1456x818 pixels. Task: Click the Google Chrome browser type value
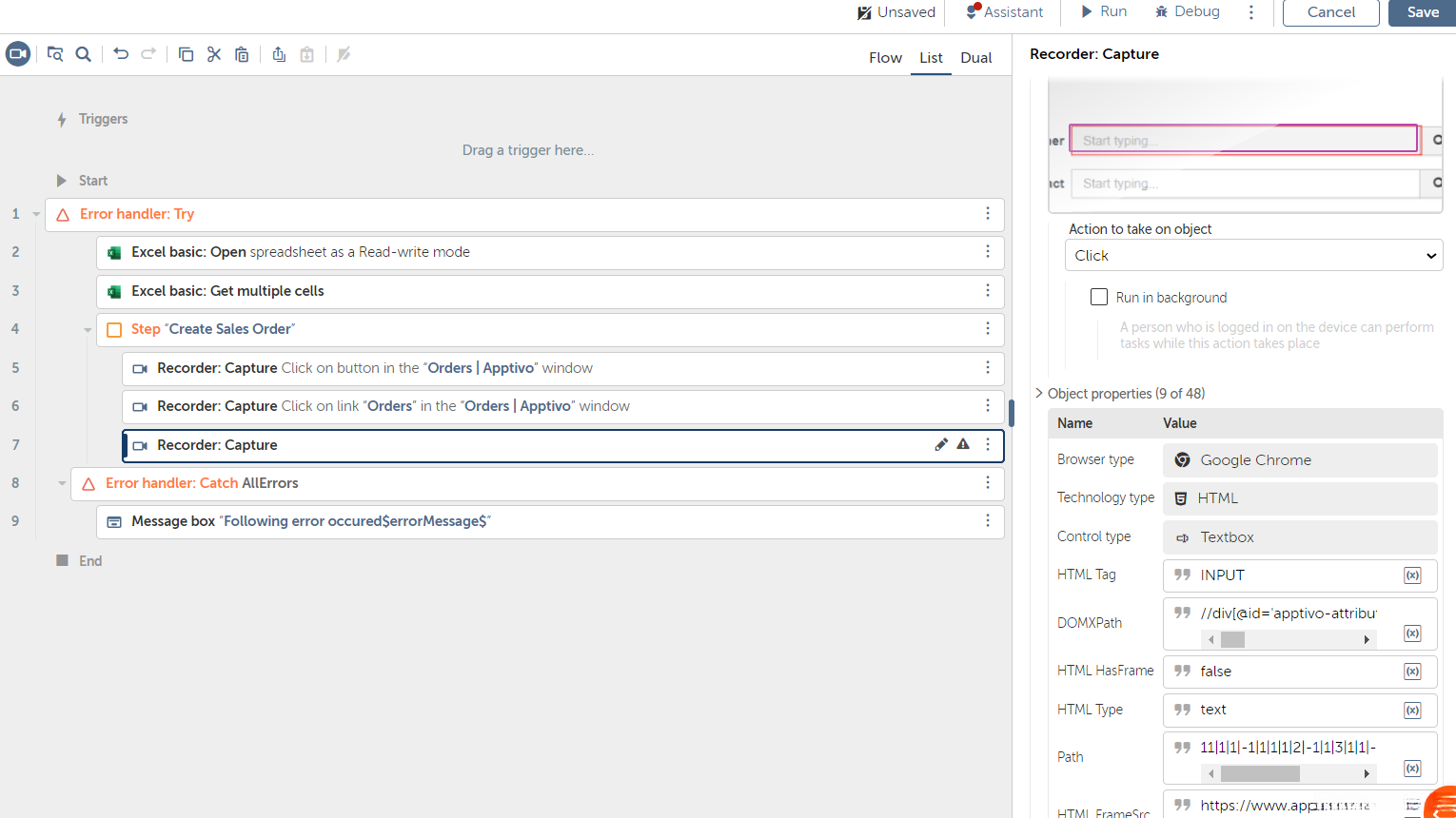pos(1300,460)
